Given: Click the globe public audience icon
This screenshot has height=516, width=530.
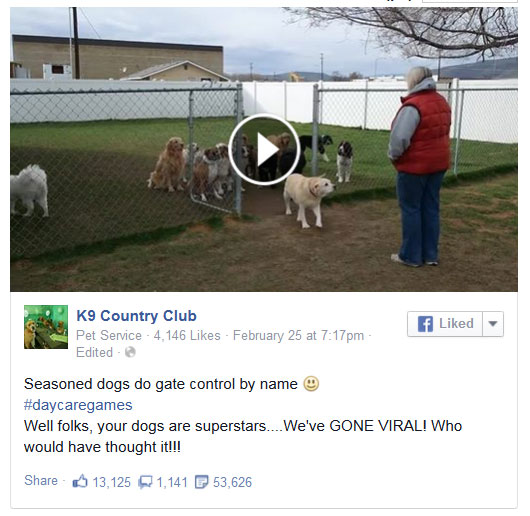Looking at the screenshot, I should (130, 352).
